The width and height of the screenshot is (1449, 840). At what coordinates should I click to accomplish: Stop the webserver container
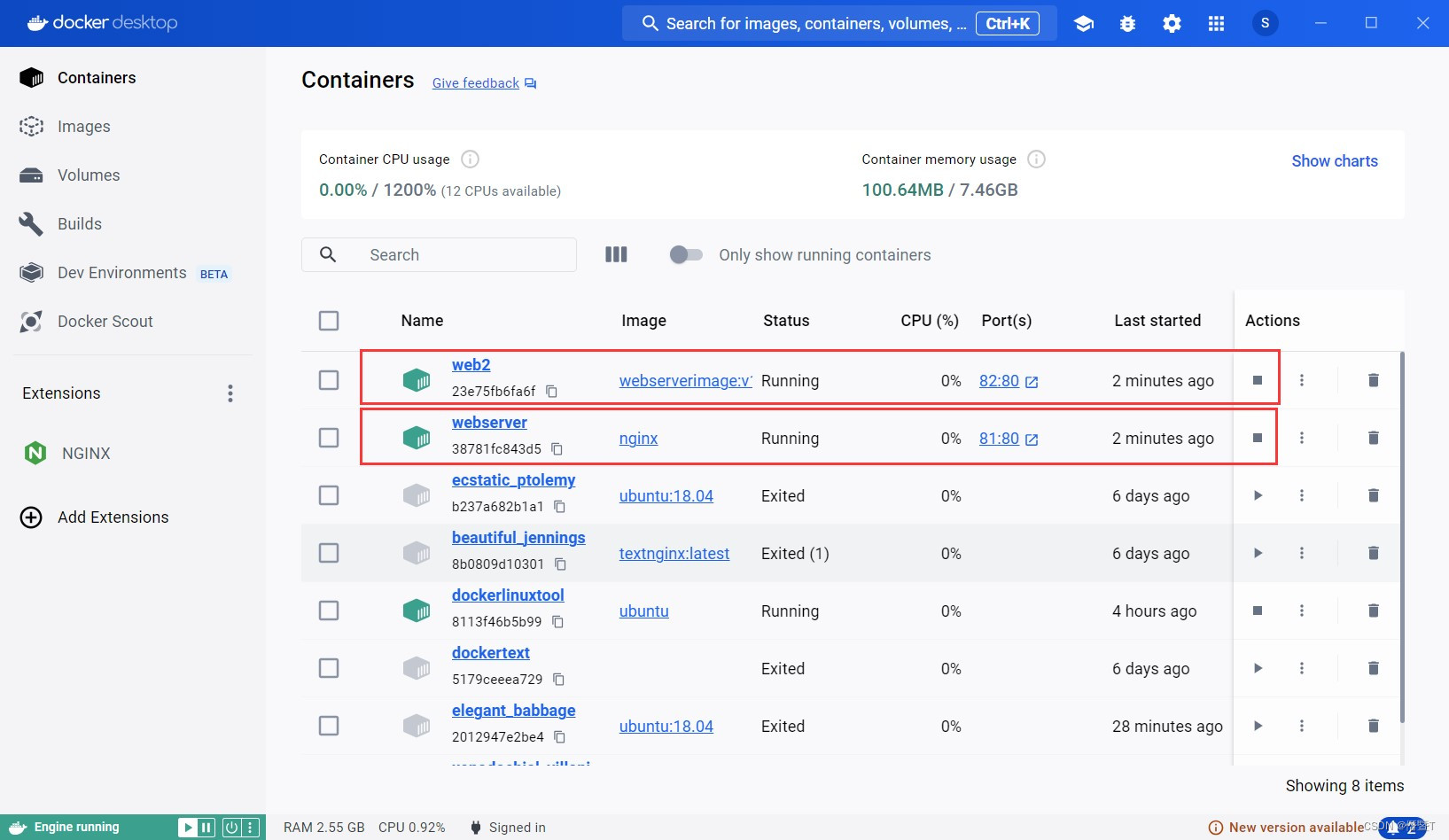pos(1257,438)
